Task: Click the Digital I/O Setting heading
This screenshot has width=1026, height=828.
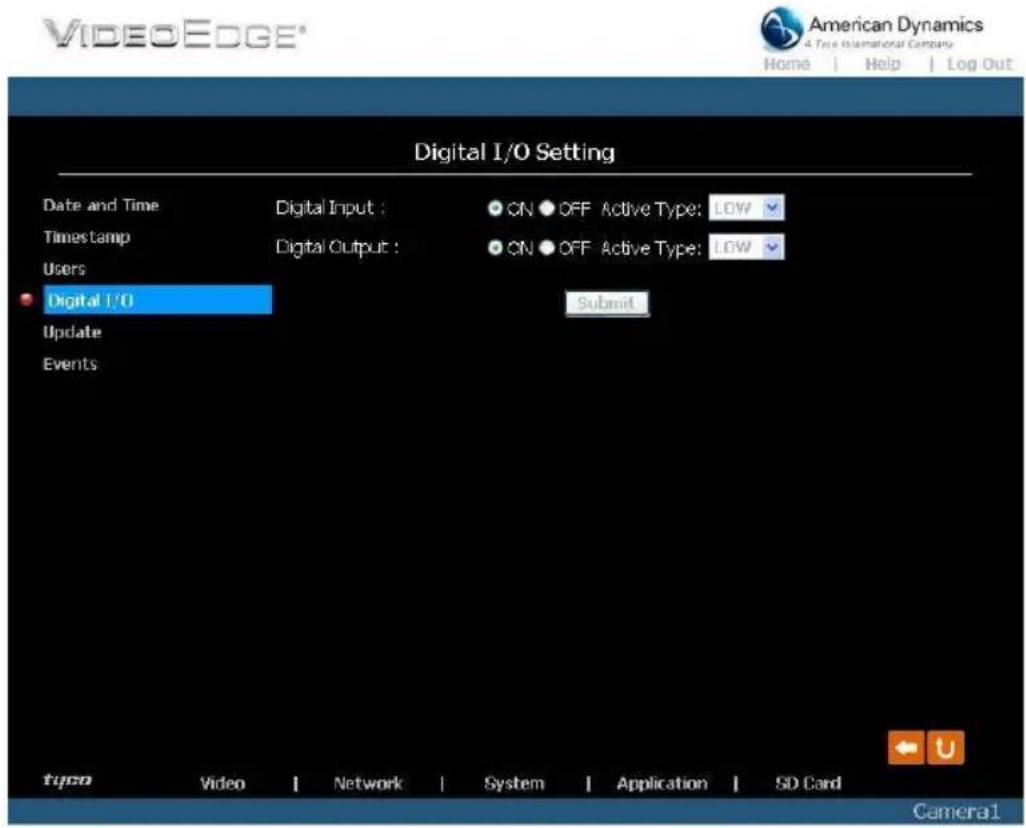Action: [514, 153]
